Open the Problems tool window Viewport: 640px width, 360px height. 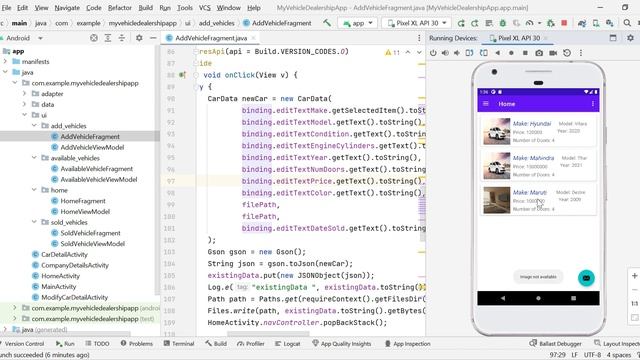pos(137,344)
